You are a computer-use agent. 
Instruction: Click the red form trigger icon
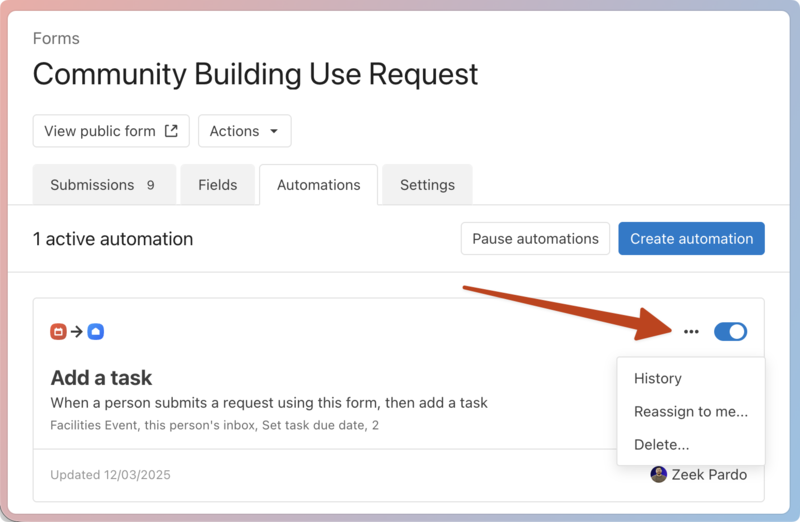click(x=58, y=332)
